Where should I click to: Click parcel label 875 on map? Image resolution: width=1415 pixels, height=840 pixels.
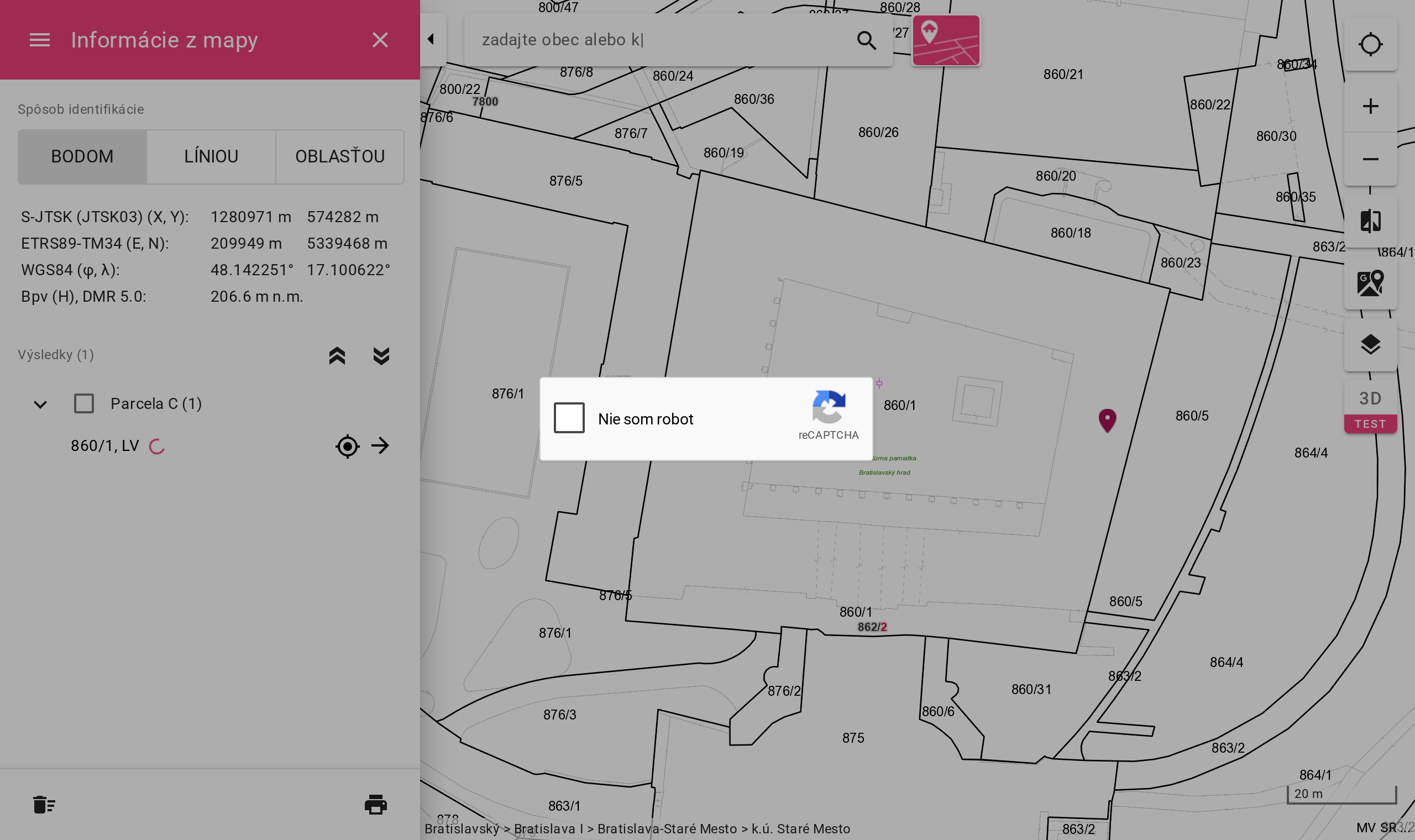click(853, 738)
